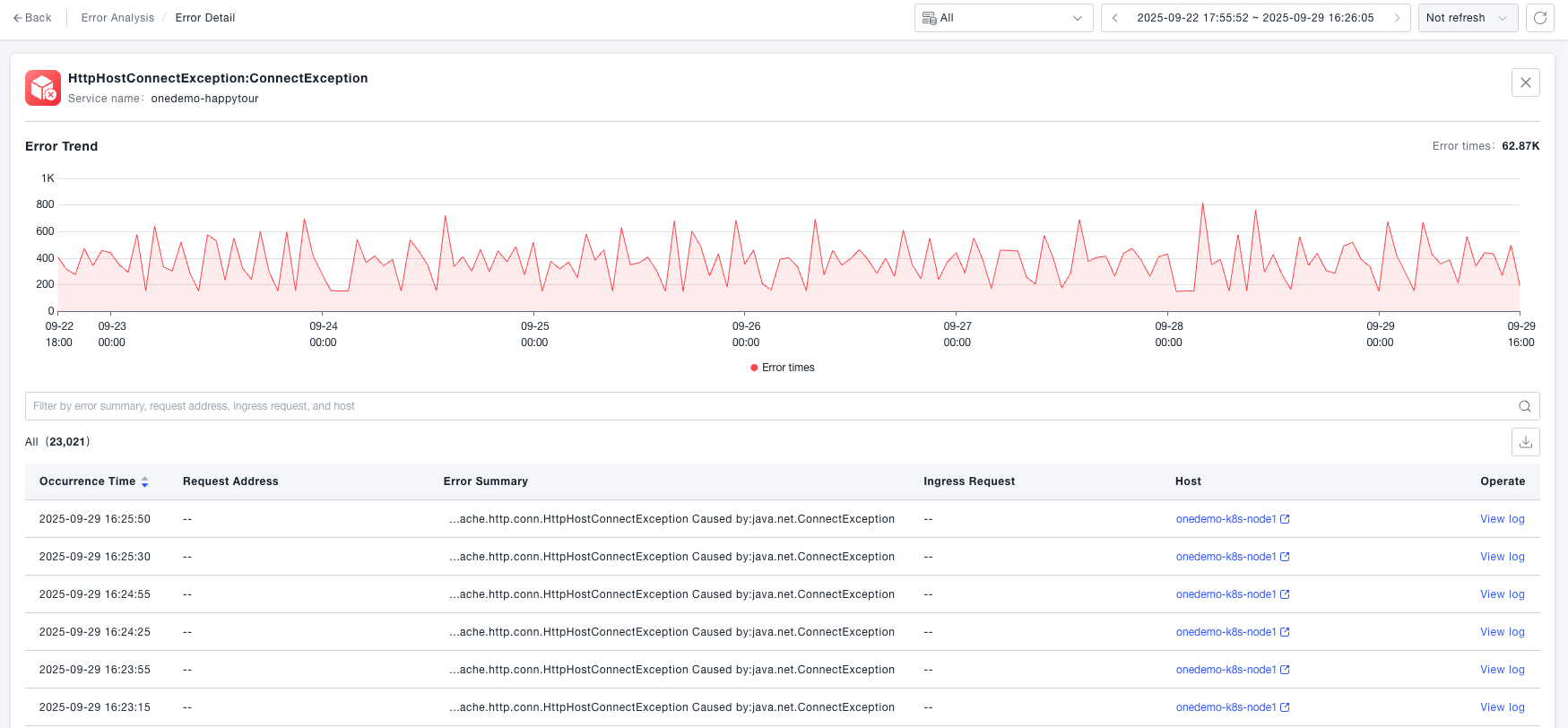
Task: Click the search magnifier icon in filter box
Action: (x=1524, y=406)
